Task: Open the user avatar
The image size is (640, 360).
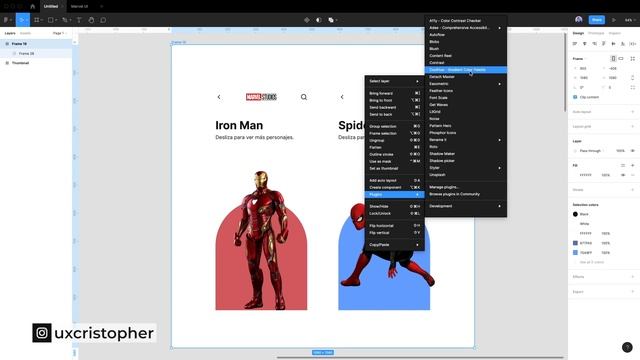Action: [x=578, y=20]
